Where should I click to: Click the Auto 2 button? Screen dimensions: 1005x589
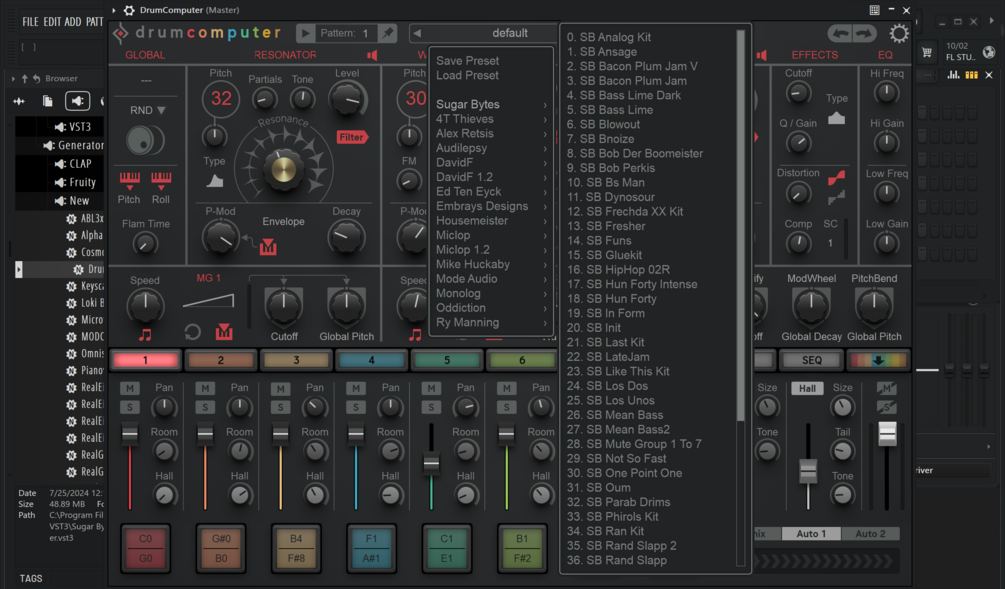tap(870, 533)
